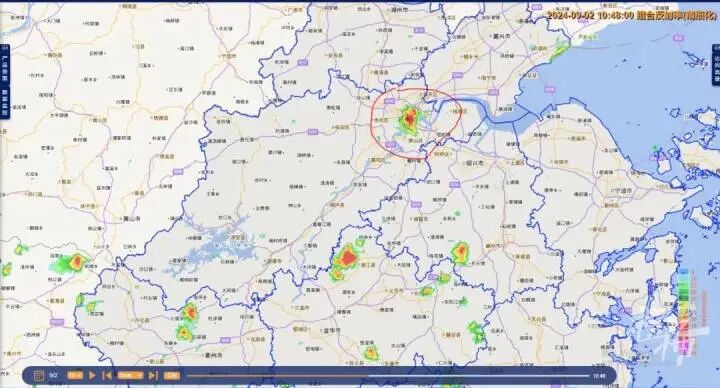The height and width of the screenshot is (388, 720).
Task: Open the orange dropdown between the frame-step buttons
Action: point(130,376)
